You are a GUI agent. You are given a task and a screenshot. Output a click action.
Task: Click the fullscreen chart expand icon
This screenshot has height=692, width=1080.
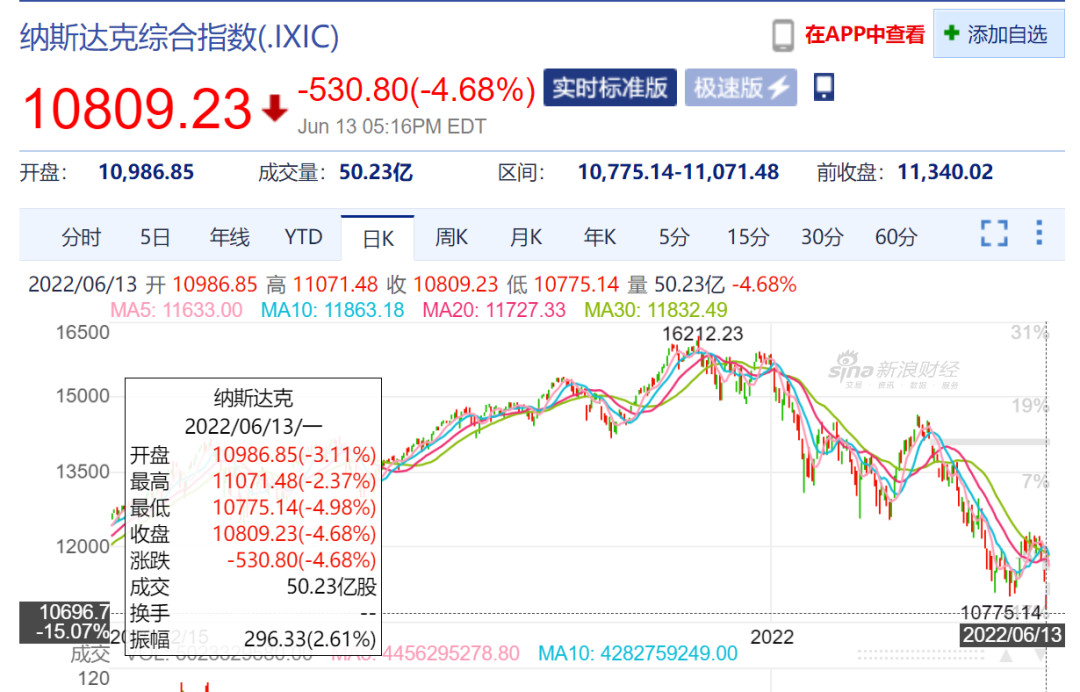tap(994, 232)
